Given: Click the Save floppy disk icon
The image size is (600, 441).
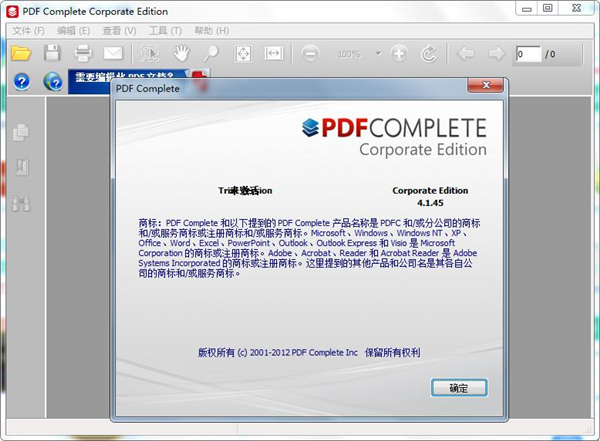Looking at the screenshot, I should [x=52, y=53].
